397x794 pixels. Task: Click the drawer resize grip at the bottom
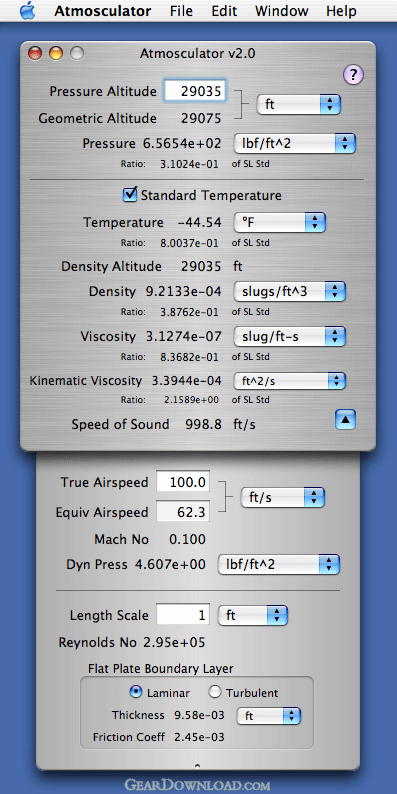point(197,765)
